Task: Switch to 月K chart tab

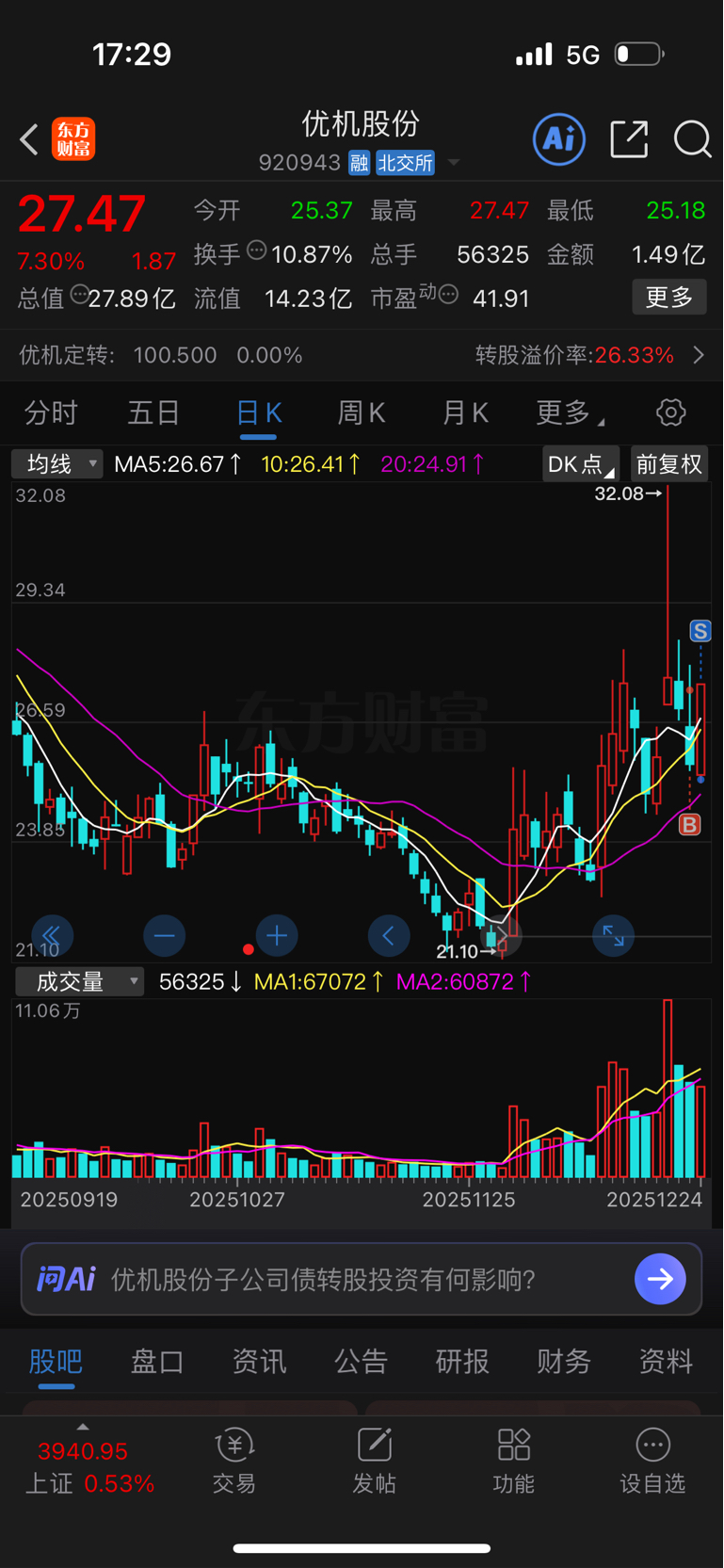Action: tap(465, 412)
